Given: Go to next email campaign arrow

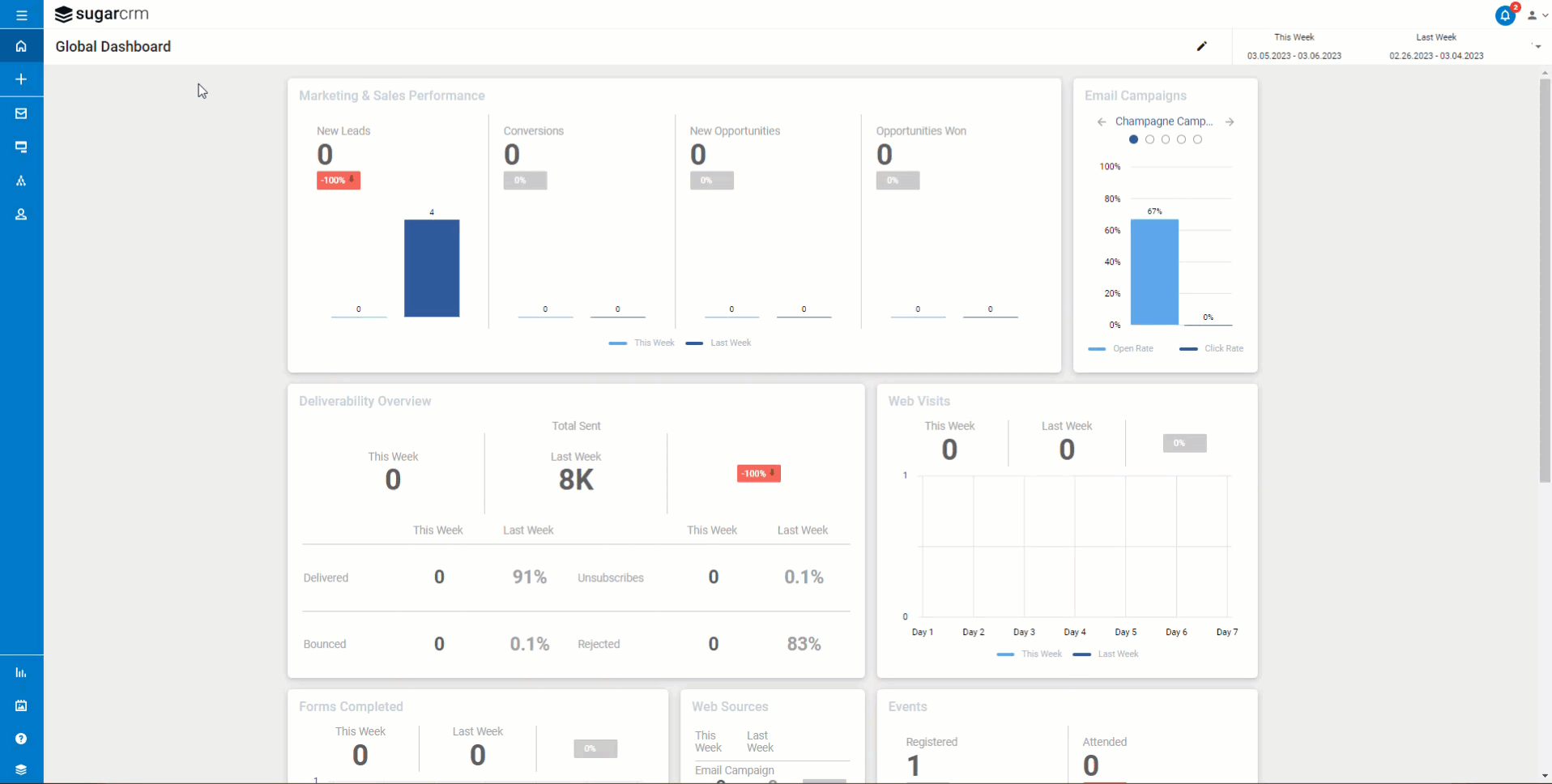Looking at the screenshot, I should point(1230,122).
